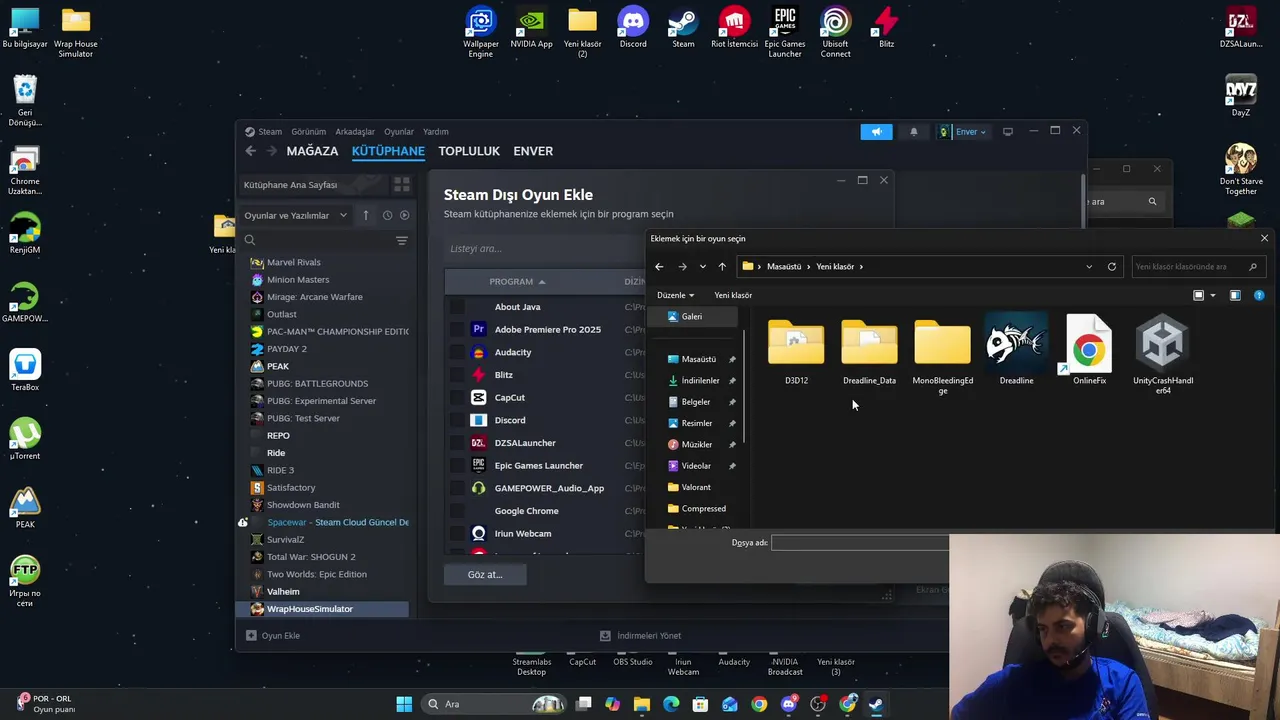Check the GAMEPOWER_Audio_App checkbox
Image resolution: width=1280 pixels, height=720 pixels.
coord(457,488)
